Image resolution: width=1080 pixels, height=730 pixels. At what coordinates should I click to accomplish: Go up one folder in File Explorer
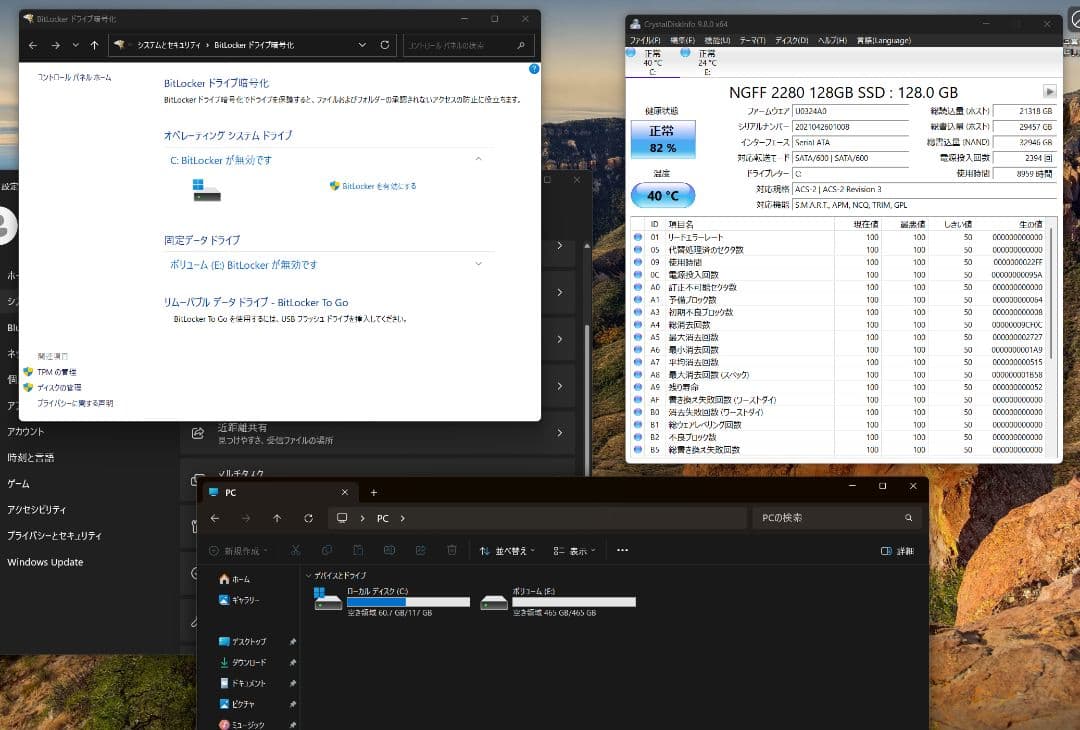pos(277,518)
